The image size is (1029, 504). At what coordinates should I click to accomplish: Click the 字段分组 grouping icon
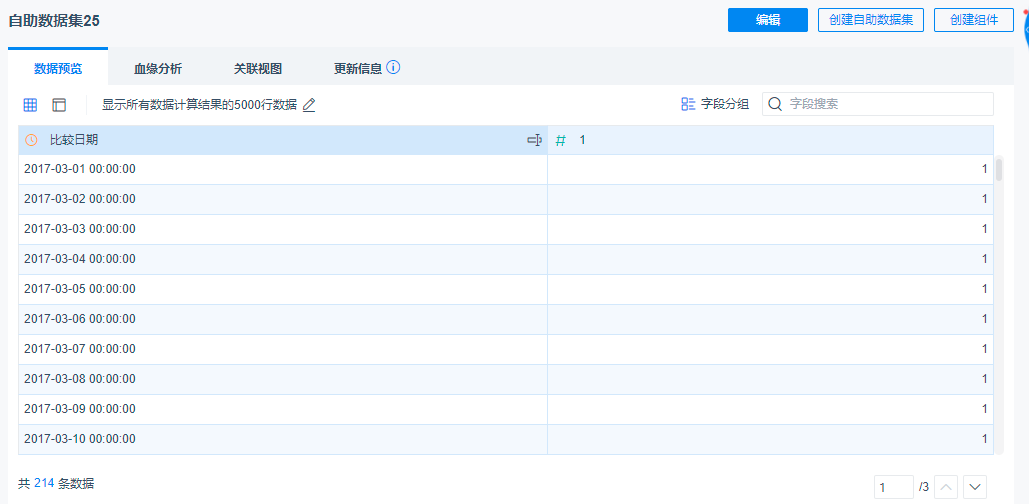pos(688,104)
